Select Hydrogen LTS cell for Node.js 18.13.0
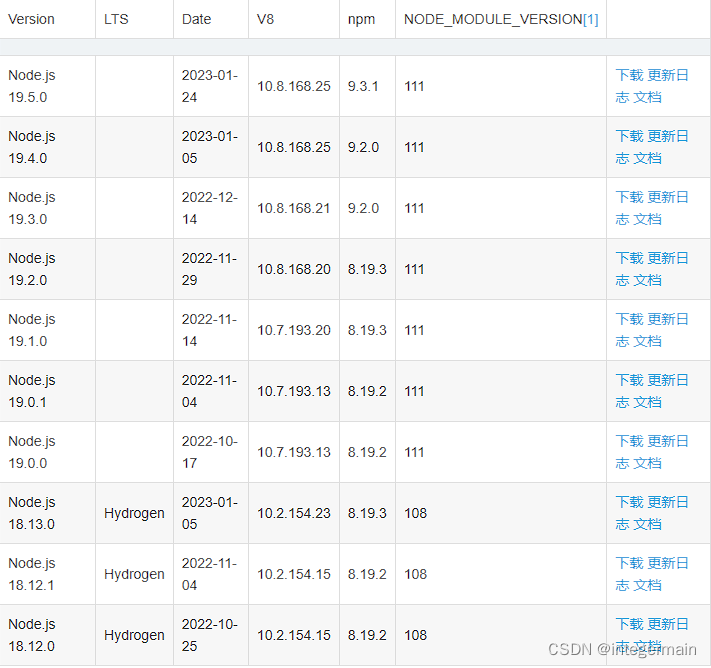Screen dimensions: 711x668 (x=134, y=513)
